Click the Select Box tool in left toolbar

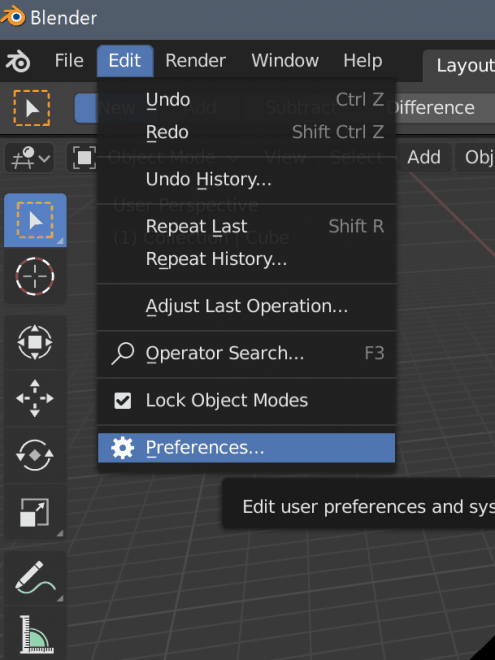point(35,220)
